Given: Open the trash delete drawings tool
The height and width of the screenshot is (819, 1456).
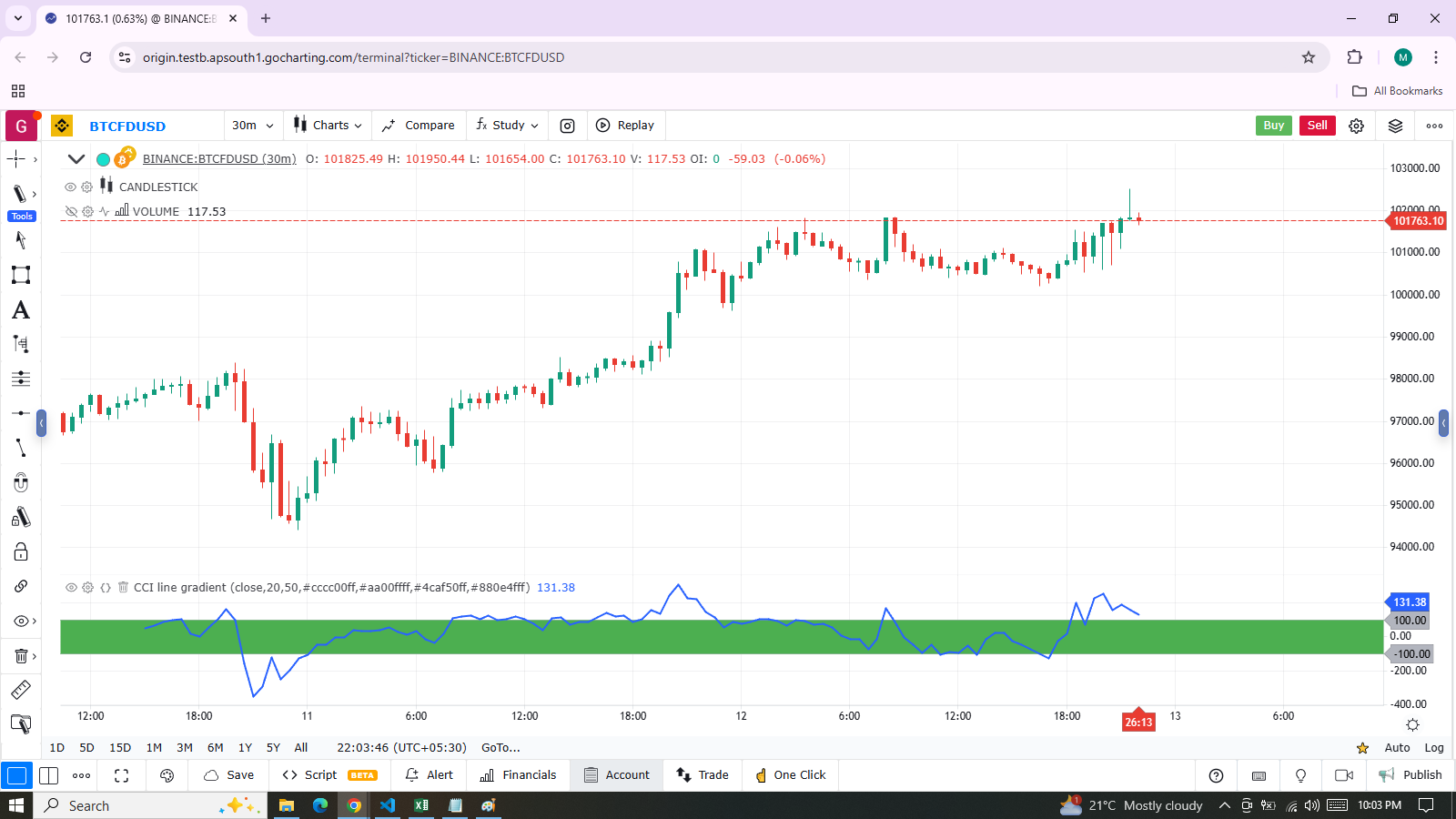Looking at the screenshot, I should tap(20, 656).
